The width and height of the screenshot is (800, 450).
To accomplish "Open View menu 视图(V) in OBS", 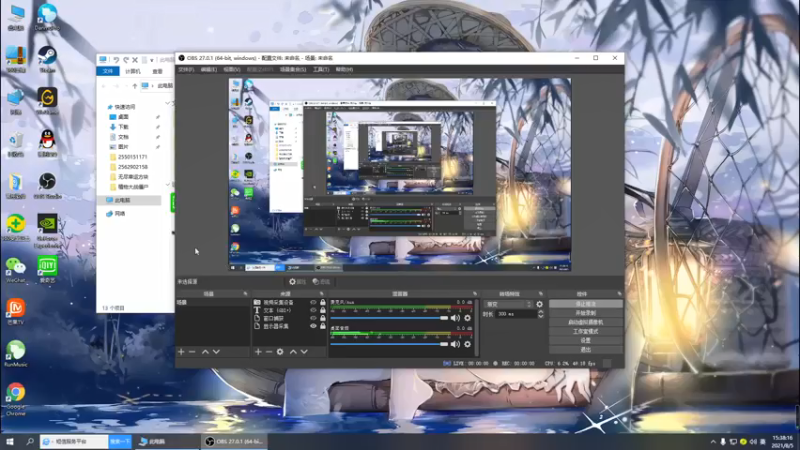I will point(232,69).
